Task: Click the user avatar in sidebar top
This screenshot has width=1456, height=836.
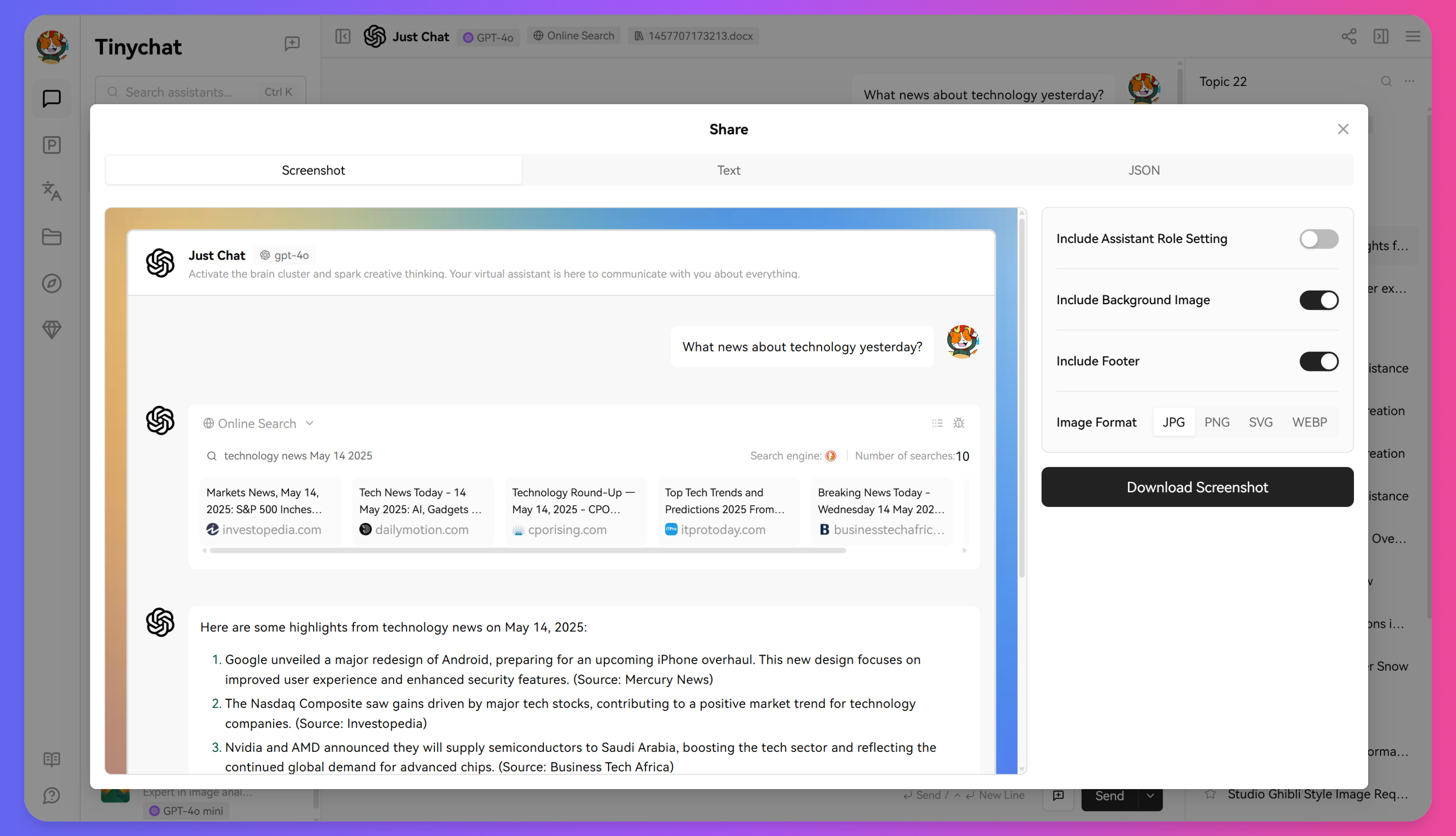Action: [52, 46]
